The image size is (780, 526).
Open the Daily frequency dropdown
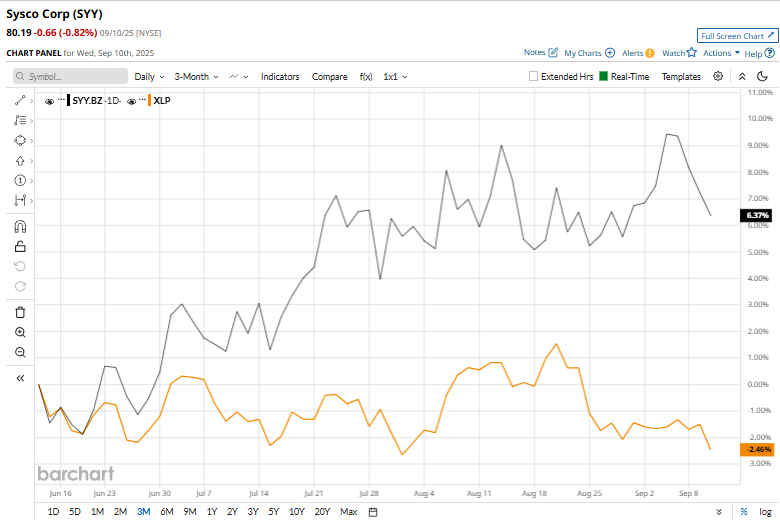click(x=149, y=77)
